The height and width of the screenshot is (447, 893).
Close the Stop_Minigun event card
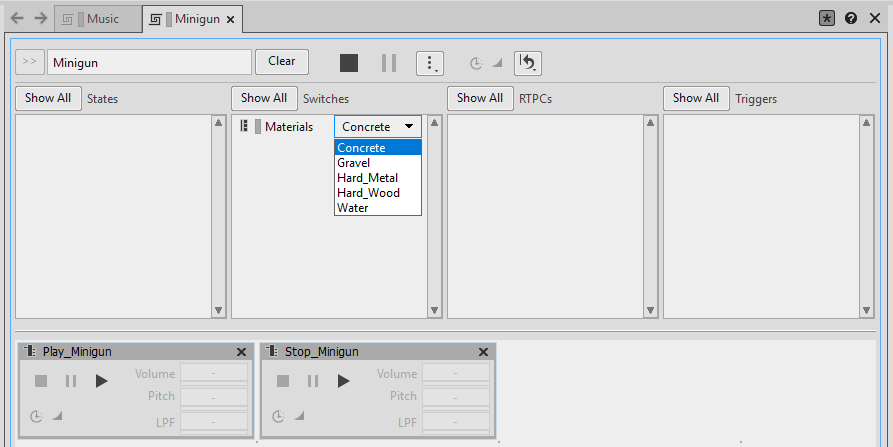[x=484, y=352]
